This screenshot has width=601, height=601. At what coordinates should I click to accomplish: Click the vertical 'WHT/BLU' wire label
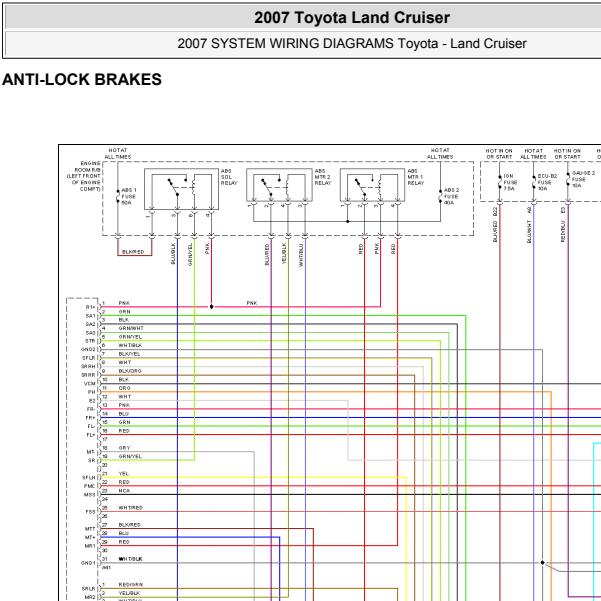pyautogui.click(x=301, y=255)
